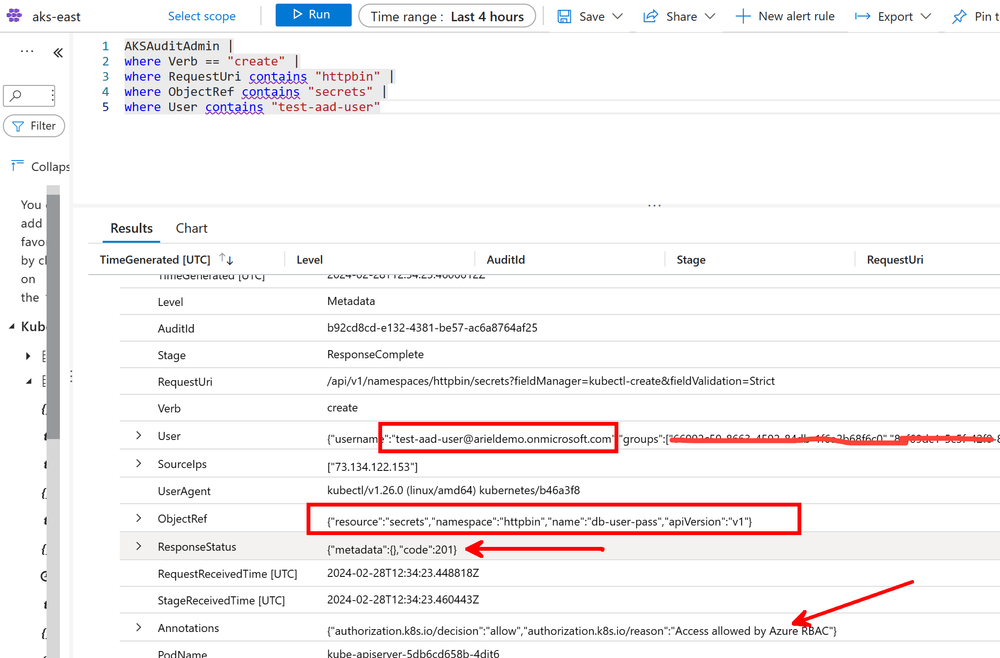Image resolution: width=1000 pixels, height=658 pixels.
Task: Run the AKSAuditAdmin query
Action: click(312, 15)
